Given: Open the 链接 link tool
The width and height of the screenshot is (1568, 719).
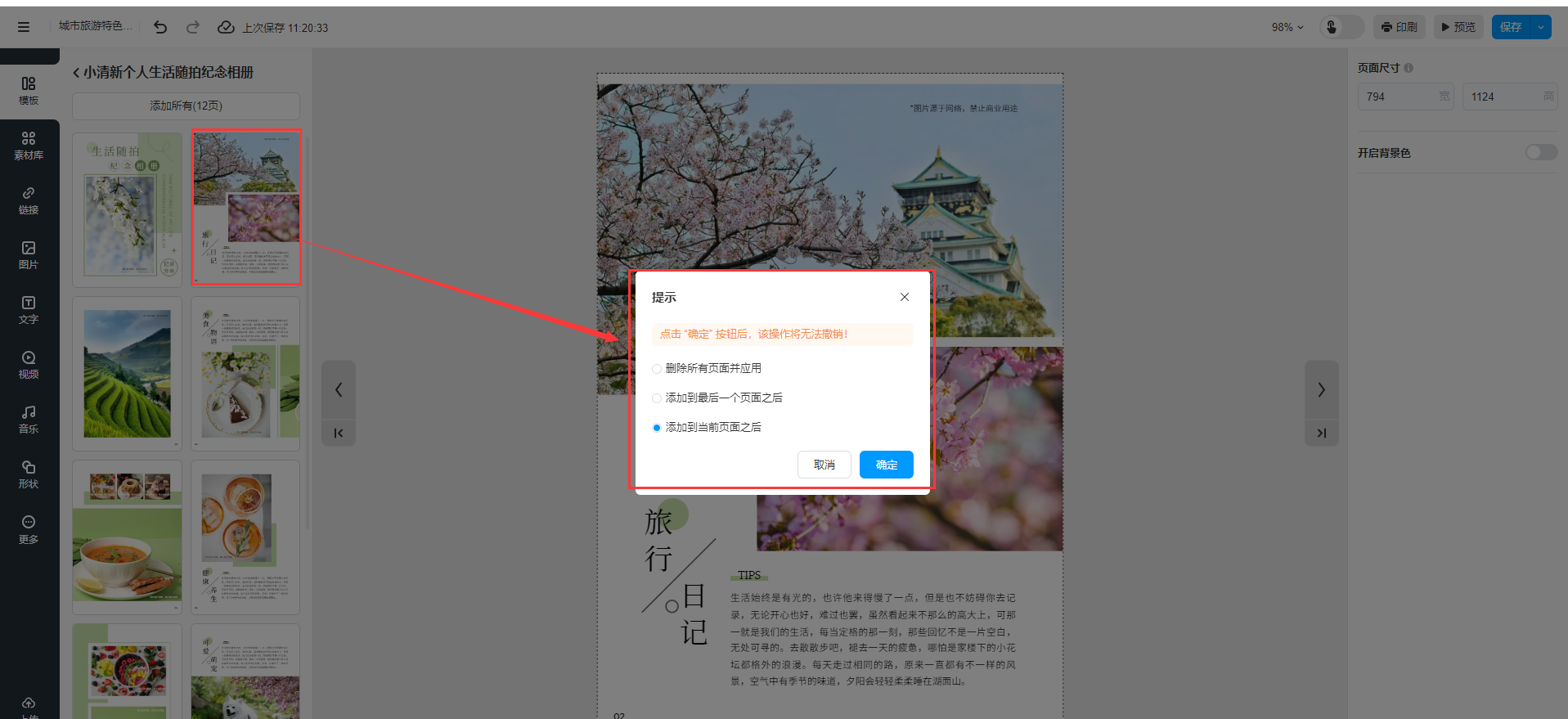Looking at the screenshot, I should (x=29, y=200).
